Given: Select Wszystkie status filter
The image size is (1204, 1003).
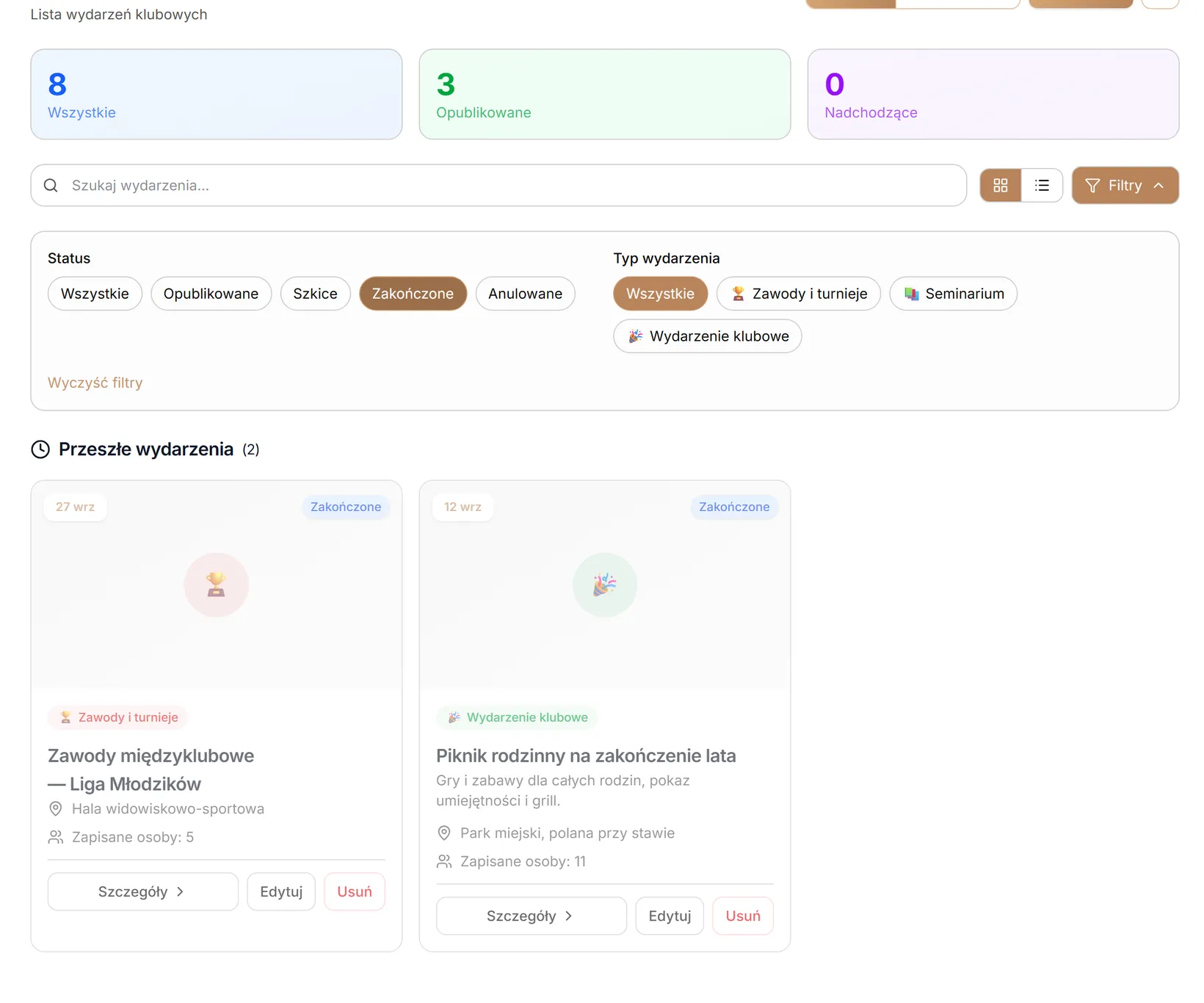Looking at the screenshot, I should [x=95, y=294].
